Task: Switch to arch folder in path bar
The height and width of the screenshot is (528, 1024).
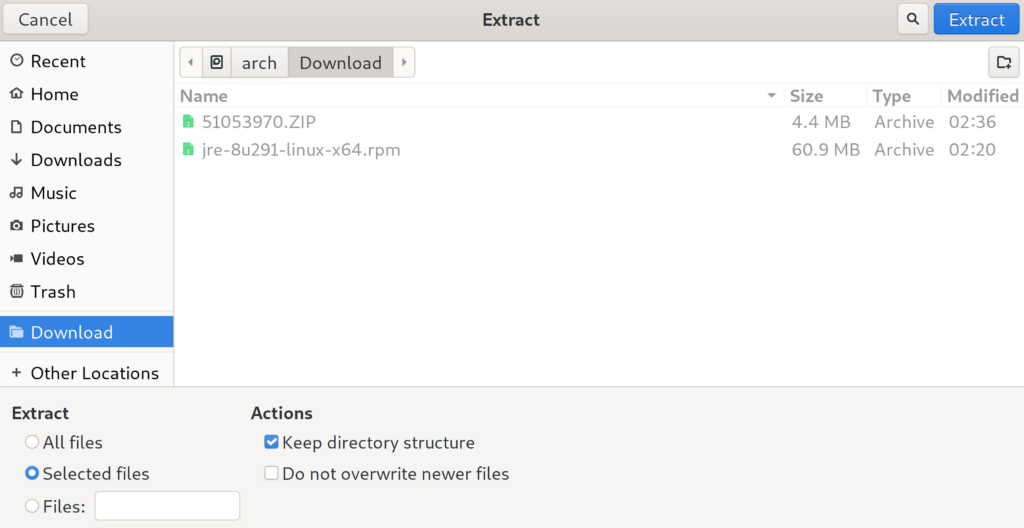Action: [x=259, y=63]
